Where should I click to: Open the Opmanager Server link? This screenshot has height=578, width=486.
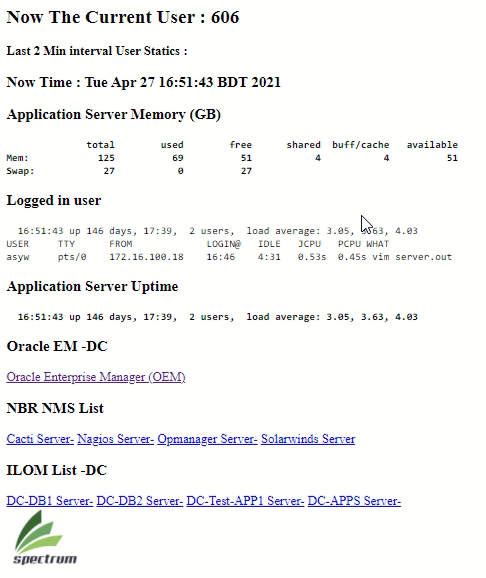click(207, 439)
